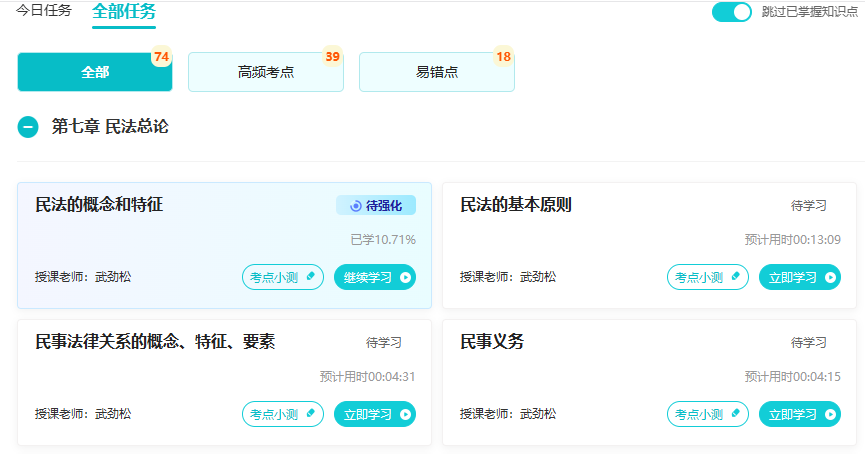The image size is (865, 454).
Task: Click 继续学习 for 民法的概念和特征
Action: click(375, 277)
